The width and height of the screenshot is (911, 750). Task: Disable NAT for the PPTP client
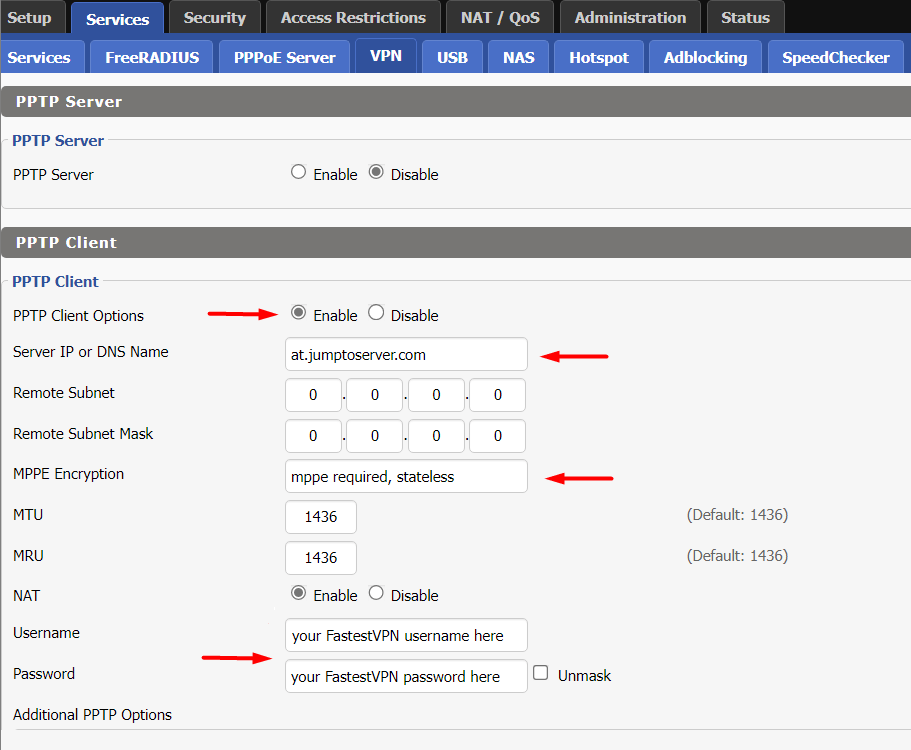(x=376, y=593)
